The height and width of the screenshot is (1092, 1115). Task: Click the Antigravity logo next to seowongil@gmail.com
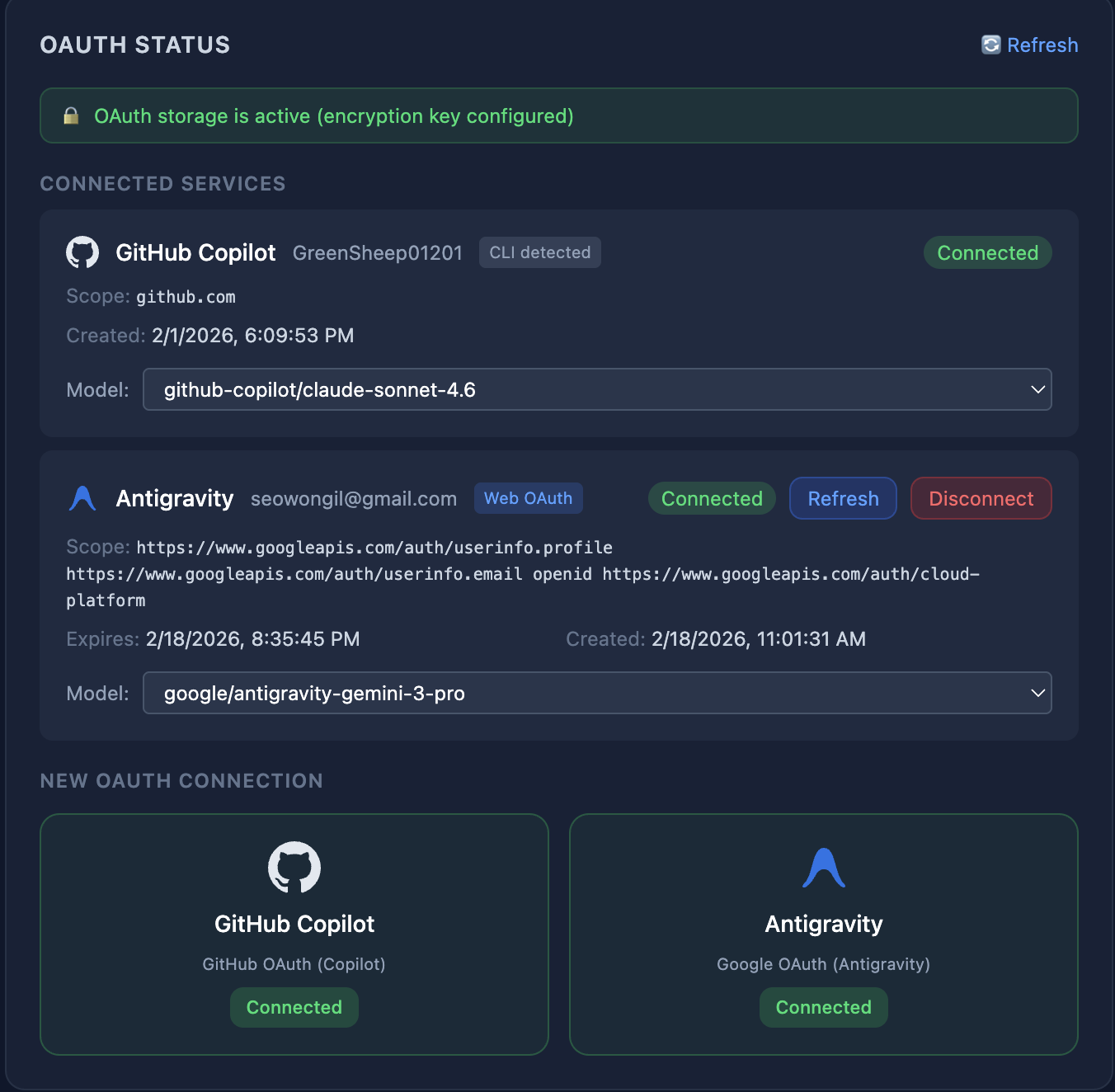82,498
